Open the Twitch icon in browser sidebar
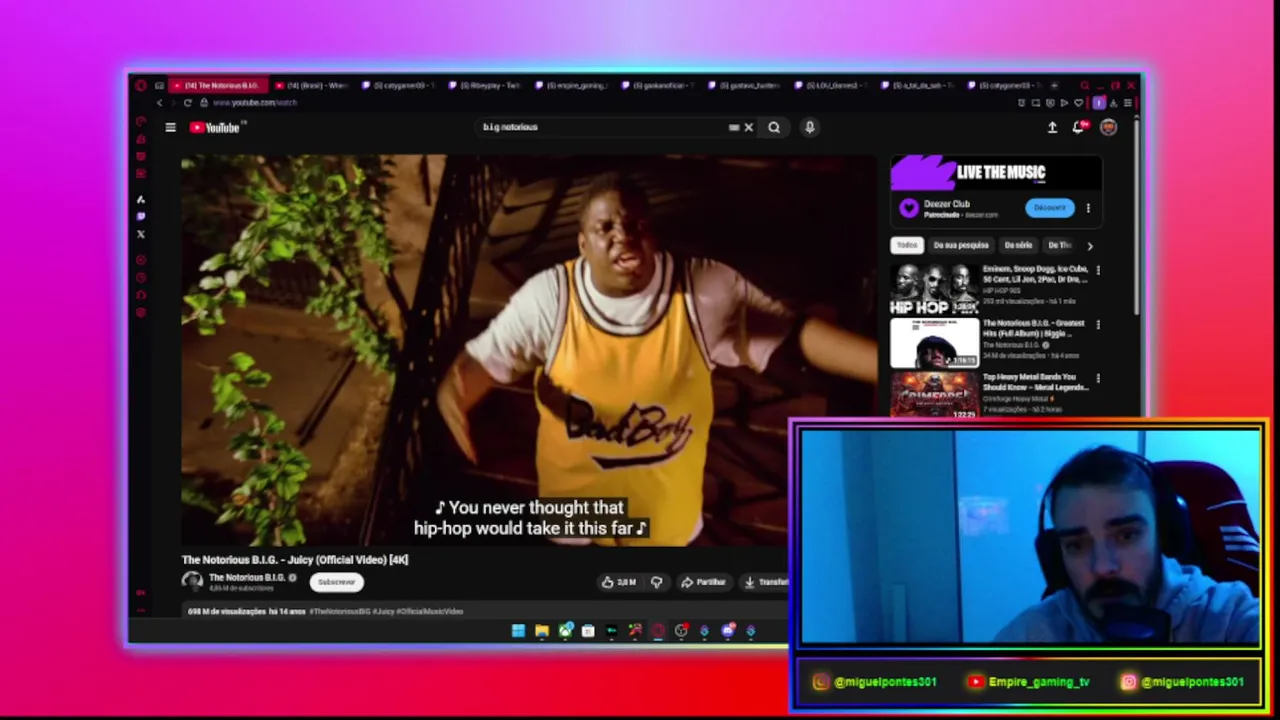Screen dimensions: 1280x720 click(x=141, y=216)
